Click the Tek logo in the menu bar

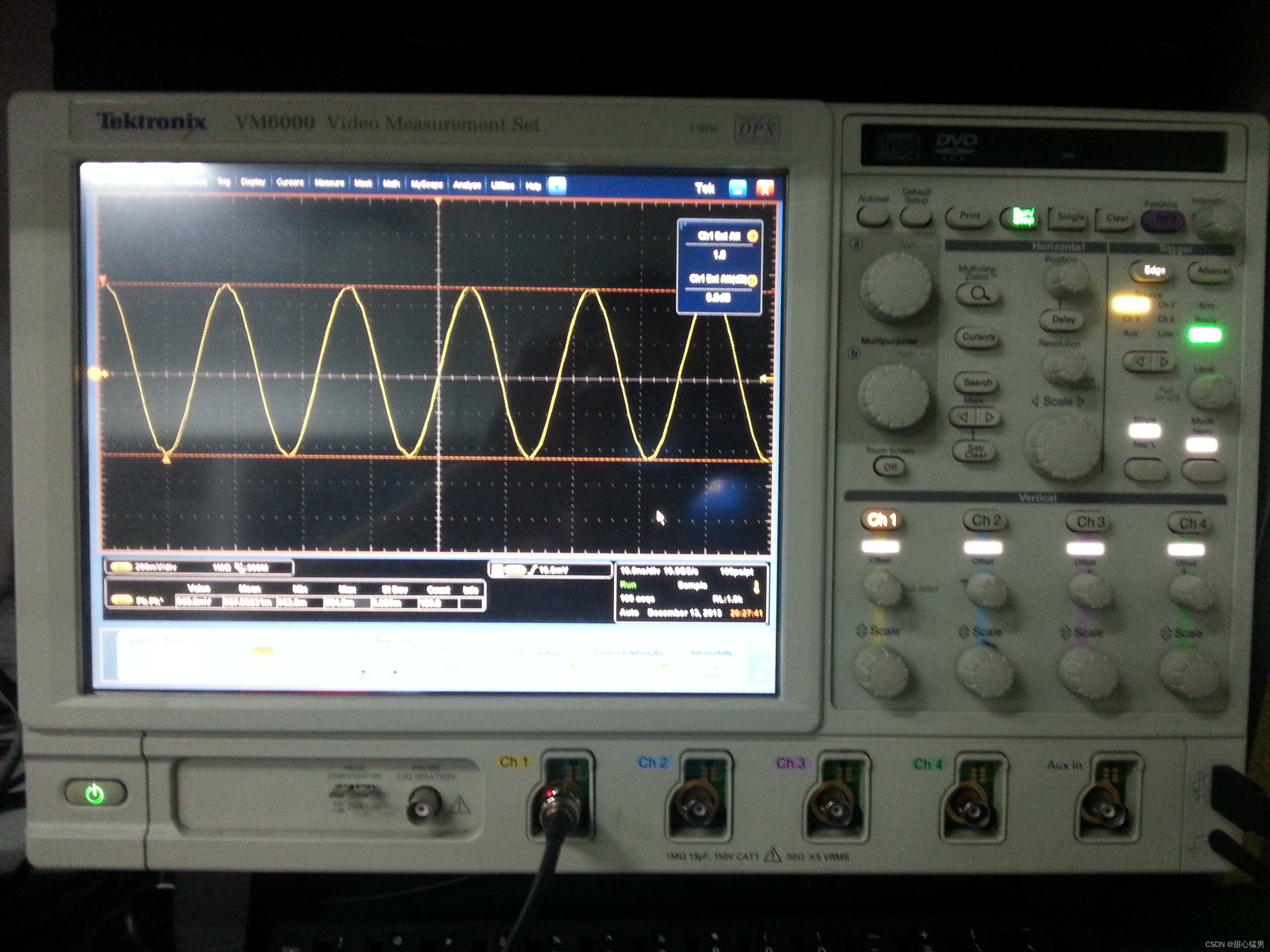705,188
